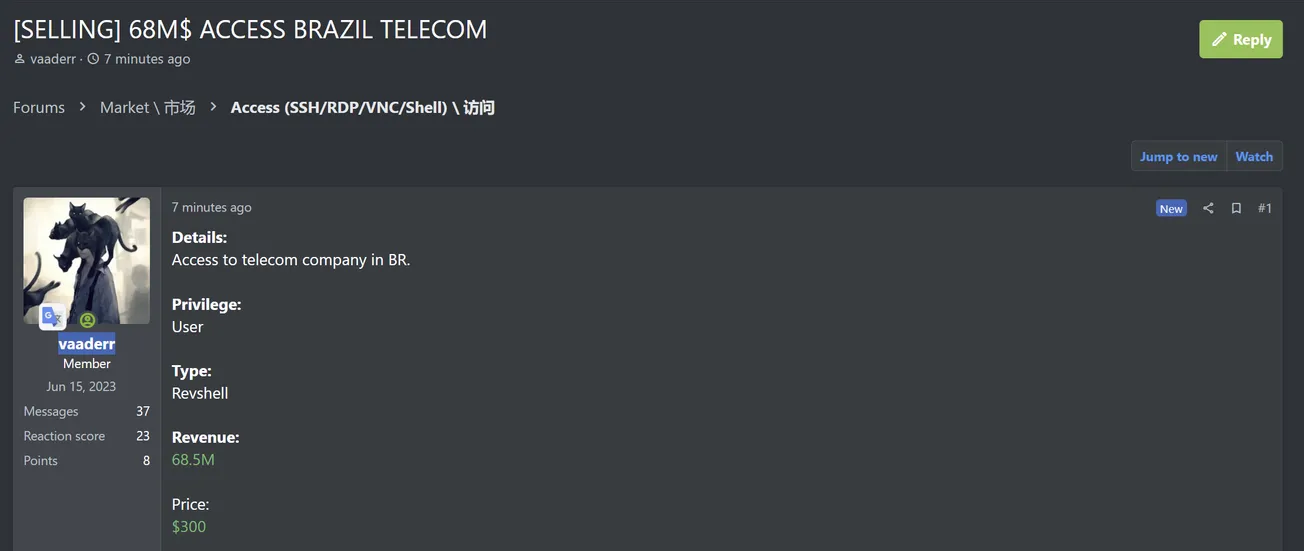
Task: Click the clock icon under the thread title
Action: (x=94, y=59)
